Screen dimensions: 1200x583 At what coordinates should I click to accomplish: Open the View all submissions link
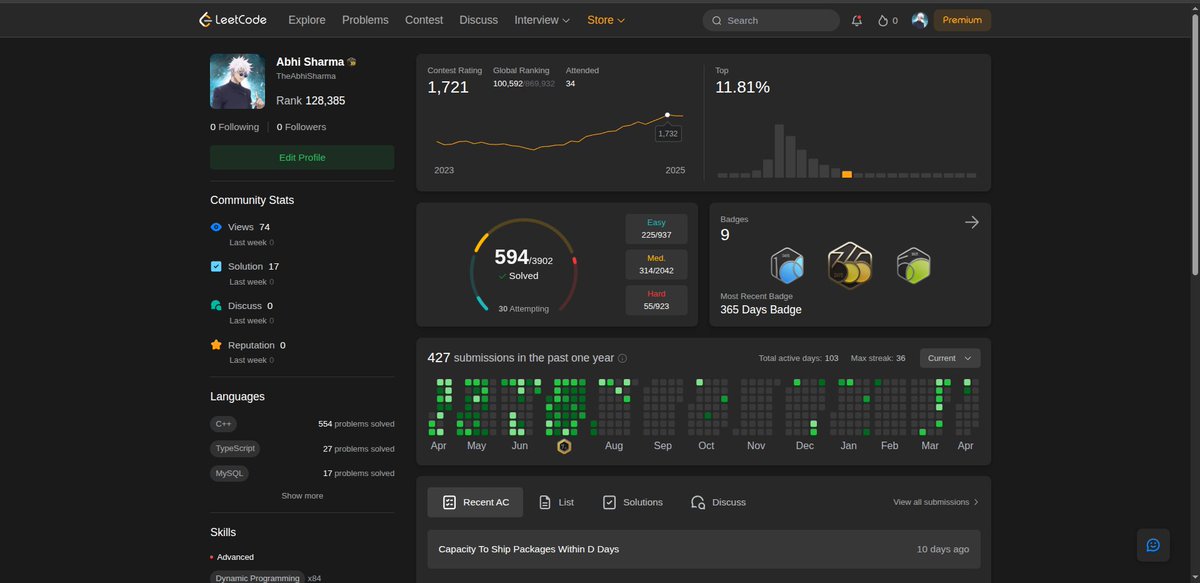(936, 502)
